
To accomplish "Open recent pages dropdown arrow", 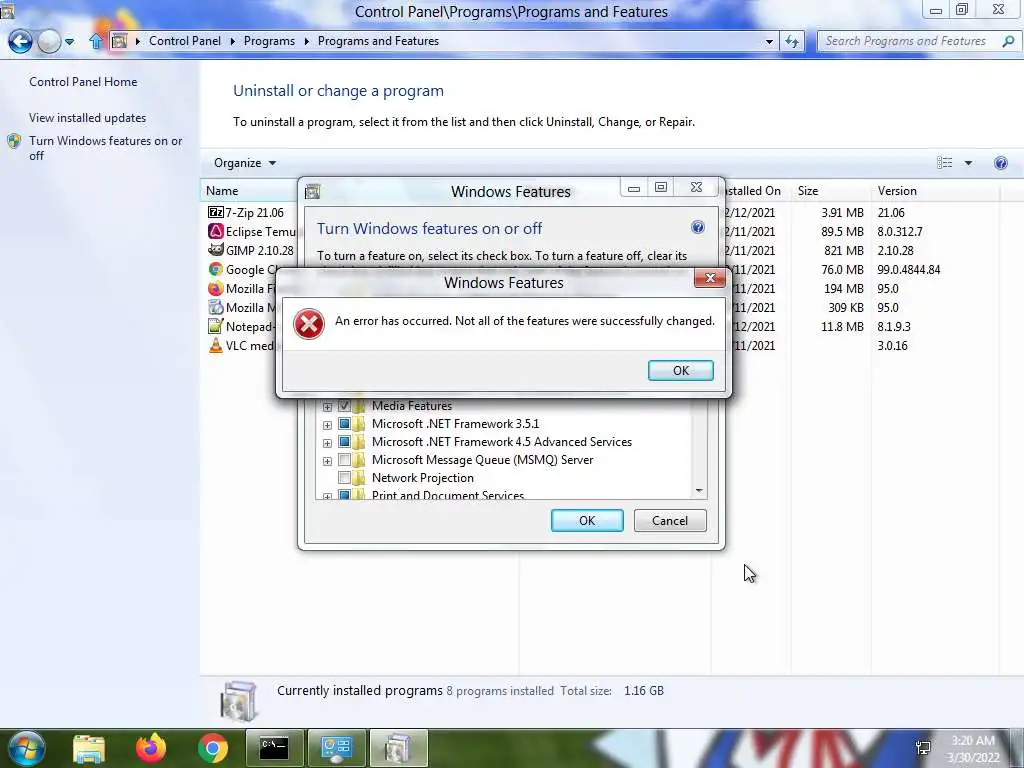I will click(x=69, y=42).
